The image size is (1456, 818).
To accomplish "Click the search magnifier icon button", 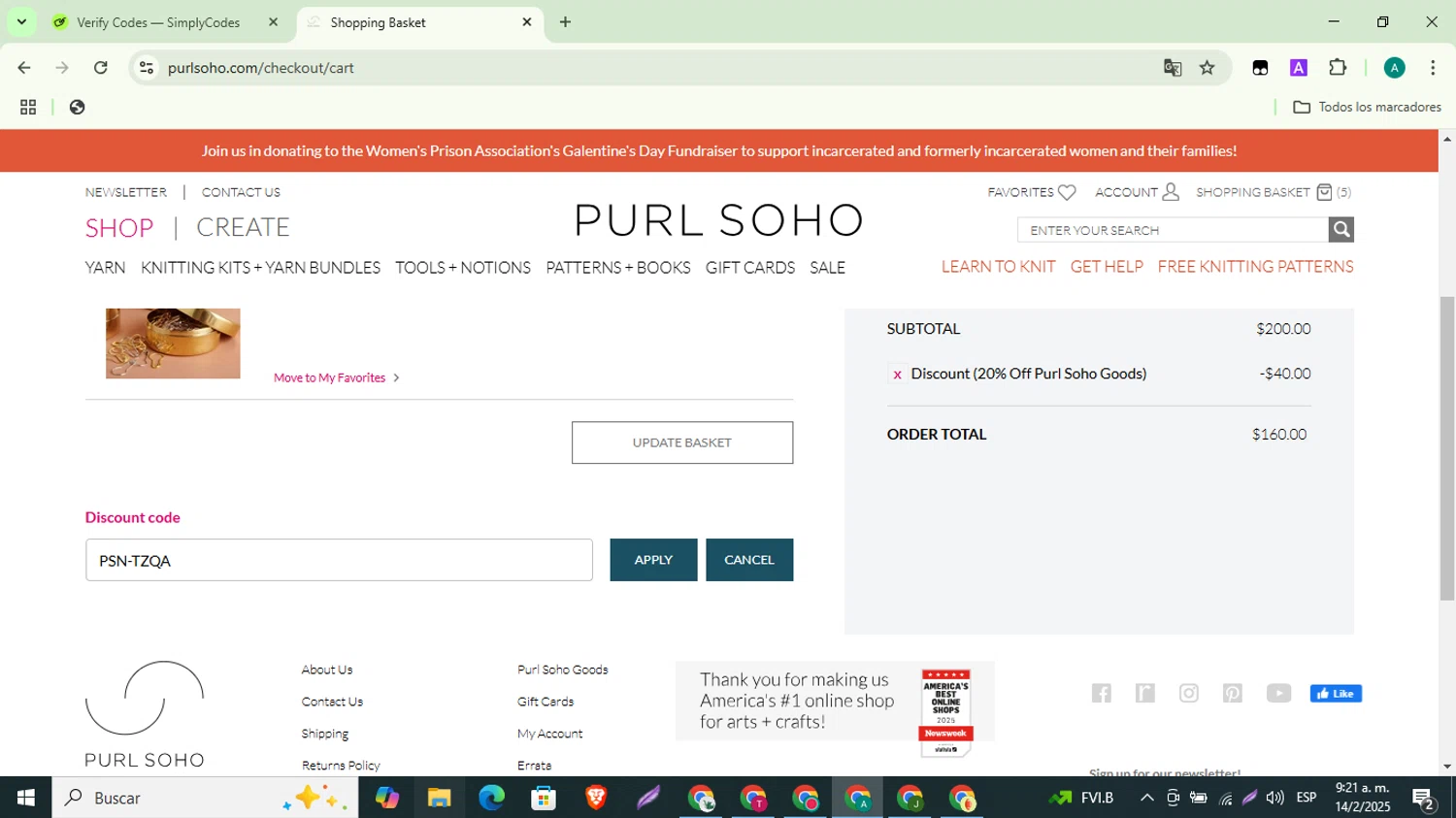I will pyautogui.click(x=1340, y=230).
